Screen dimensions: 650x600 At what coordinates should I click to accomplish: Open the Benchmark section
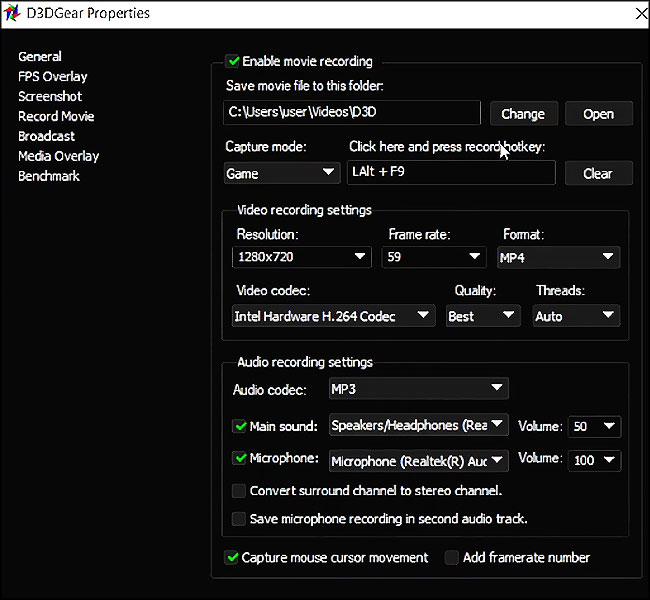[49, 176]
